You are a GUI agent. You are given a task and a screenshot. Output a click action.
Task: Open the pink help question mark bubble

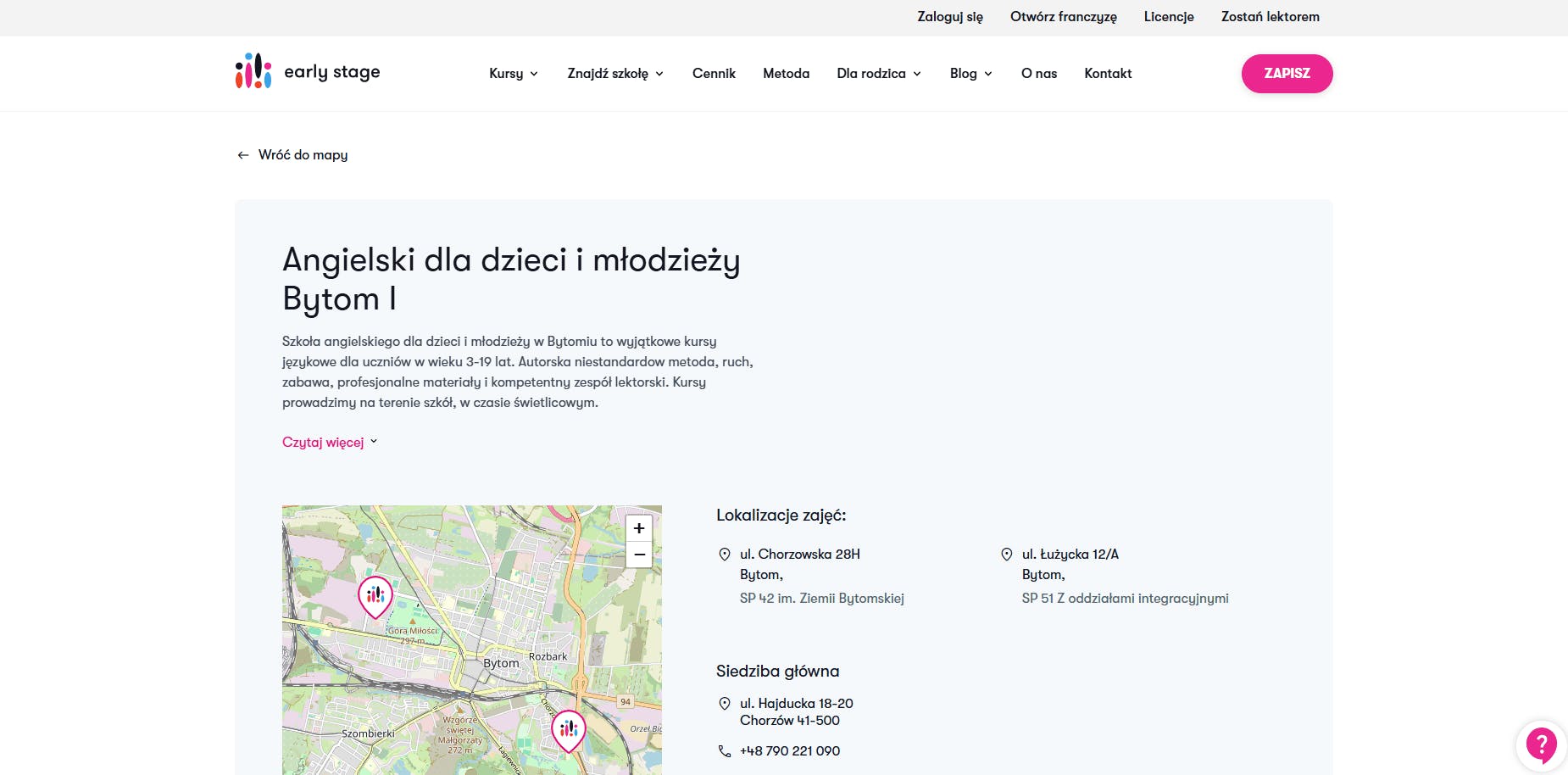pos(1541,745)
